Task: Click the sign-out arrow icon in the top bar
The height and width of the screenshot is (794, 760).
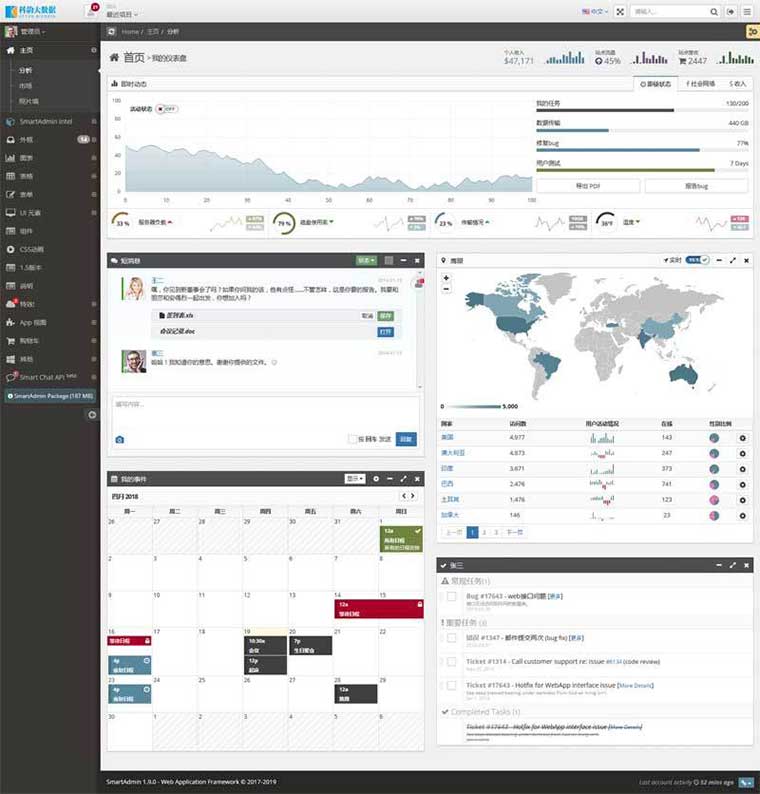Action: 731,12
